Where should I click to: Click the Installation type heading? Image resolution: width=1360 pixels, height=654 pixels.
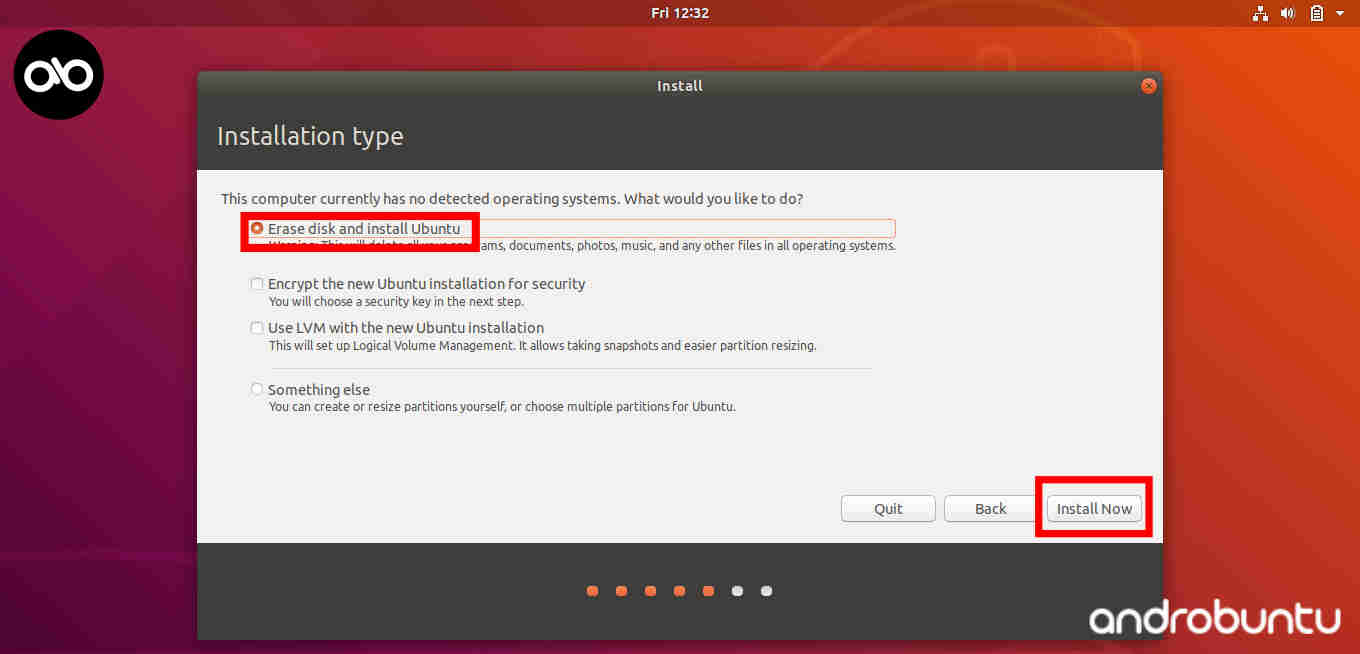(310, 136)
